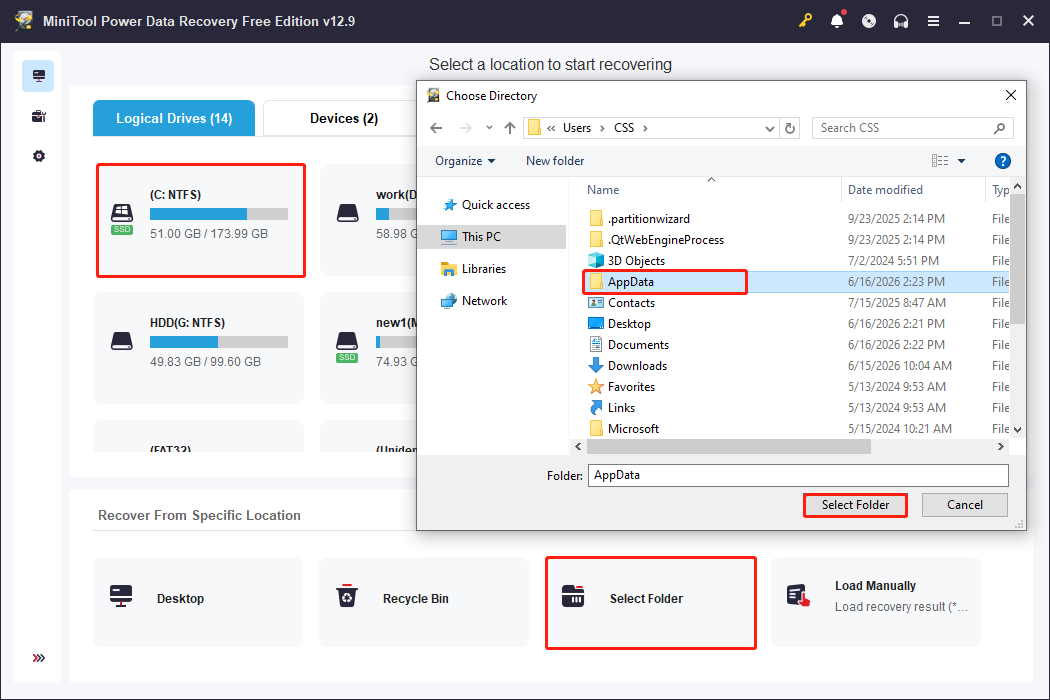
Task: Click the Cancel button
Action: pos(964,505)
